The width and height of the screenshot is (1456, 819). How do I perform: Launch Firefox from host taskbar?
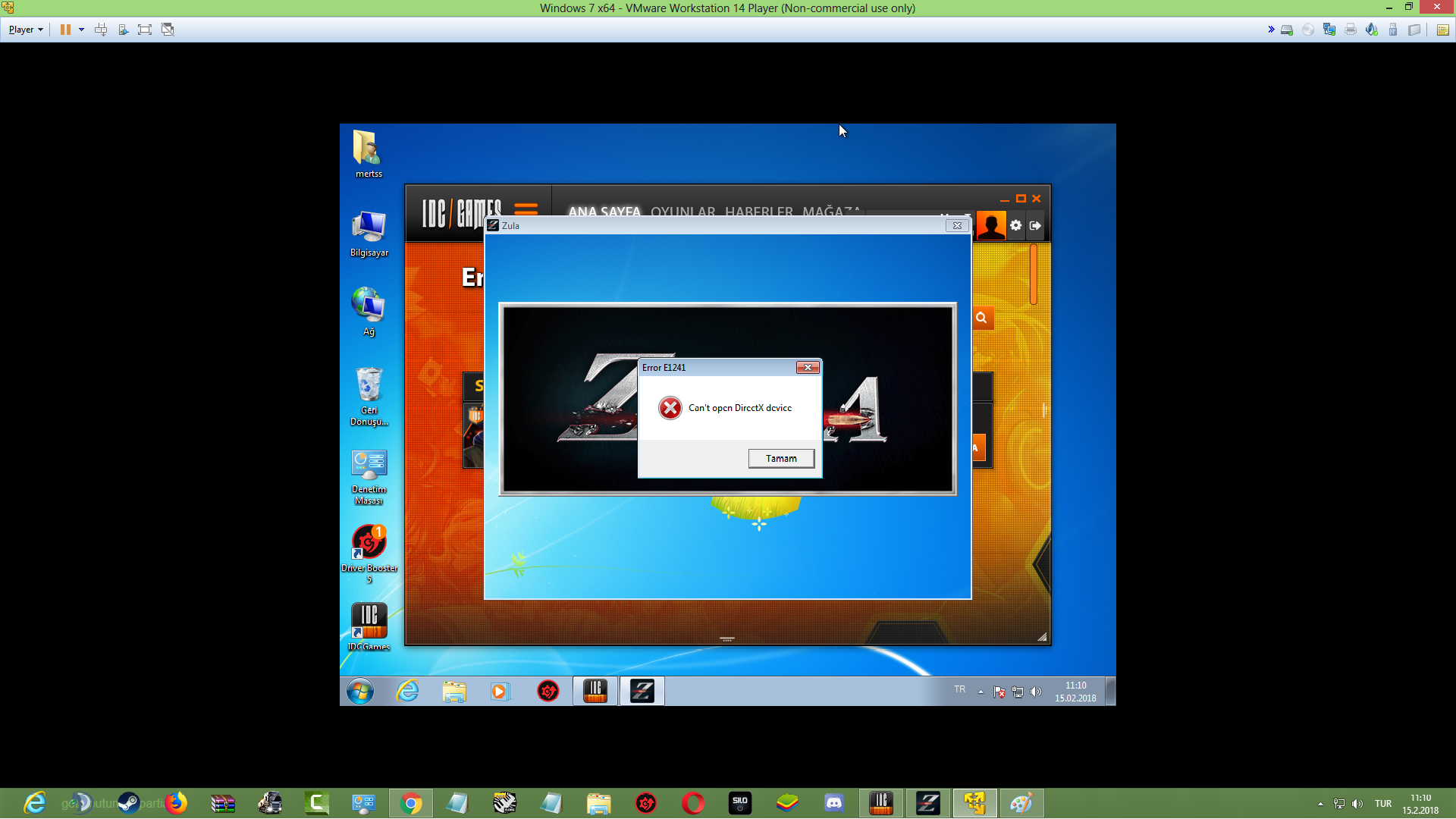(x=176, y=803)
